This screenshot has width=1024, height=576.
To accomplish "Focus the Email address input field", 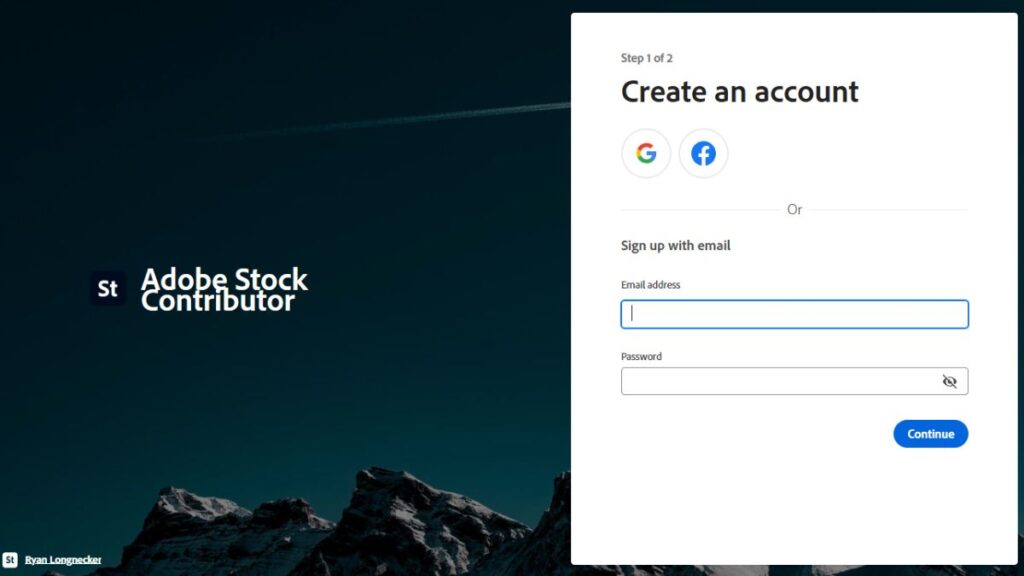I will [x=794, y=313].
